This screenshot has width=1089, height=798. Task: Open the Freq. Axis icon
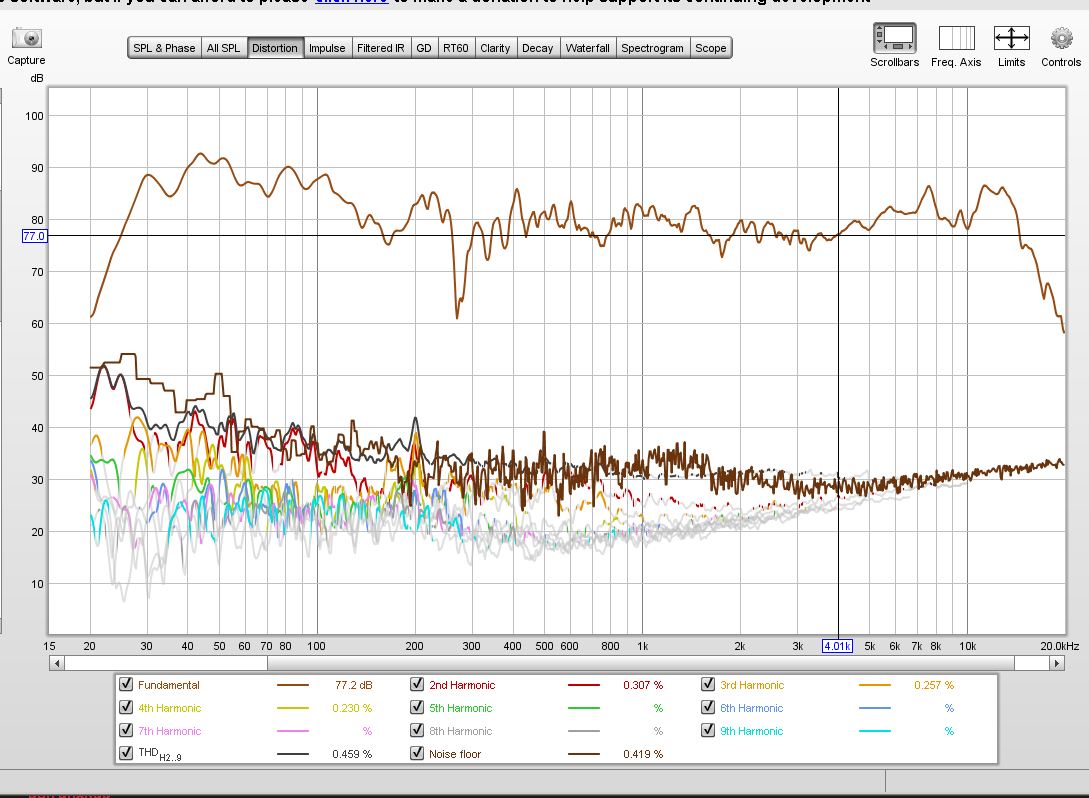(x=956, y=38)
